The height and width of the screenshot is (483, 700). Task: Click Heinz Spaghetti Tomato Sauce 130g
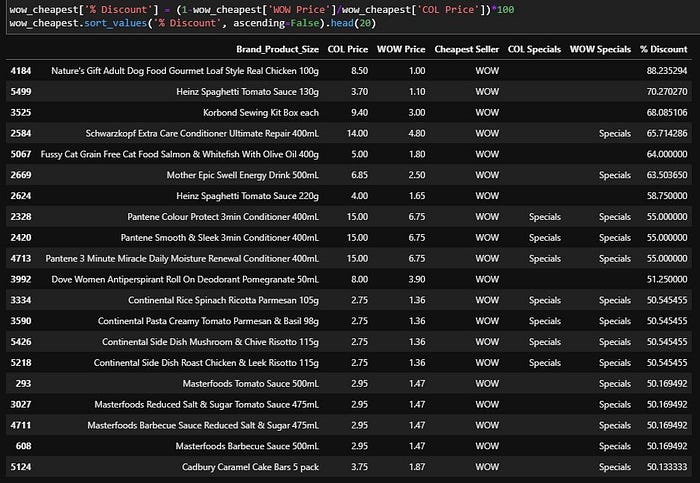247,92
